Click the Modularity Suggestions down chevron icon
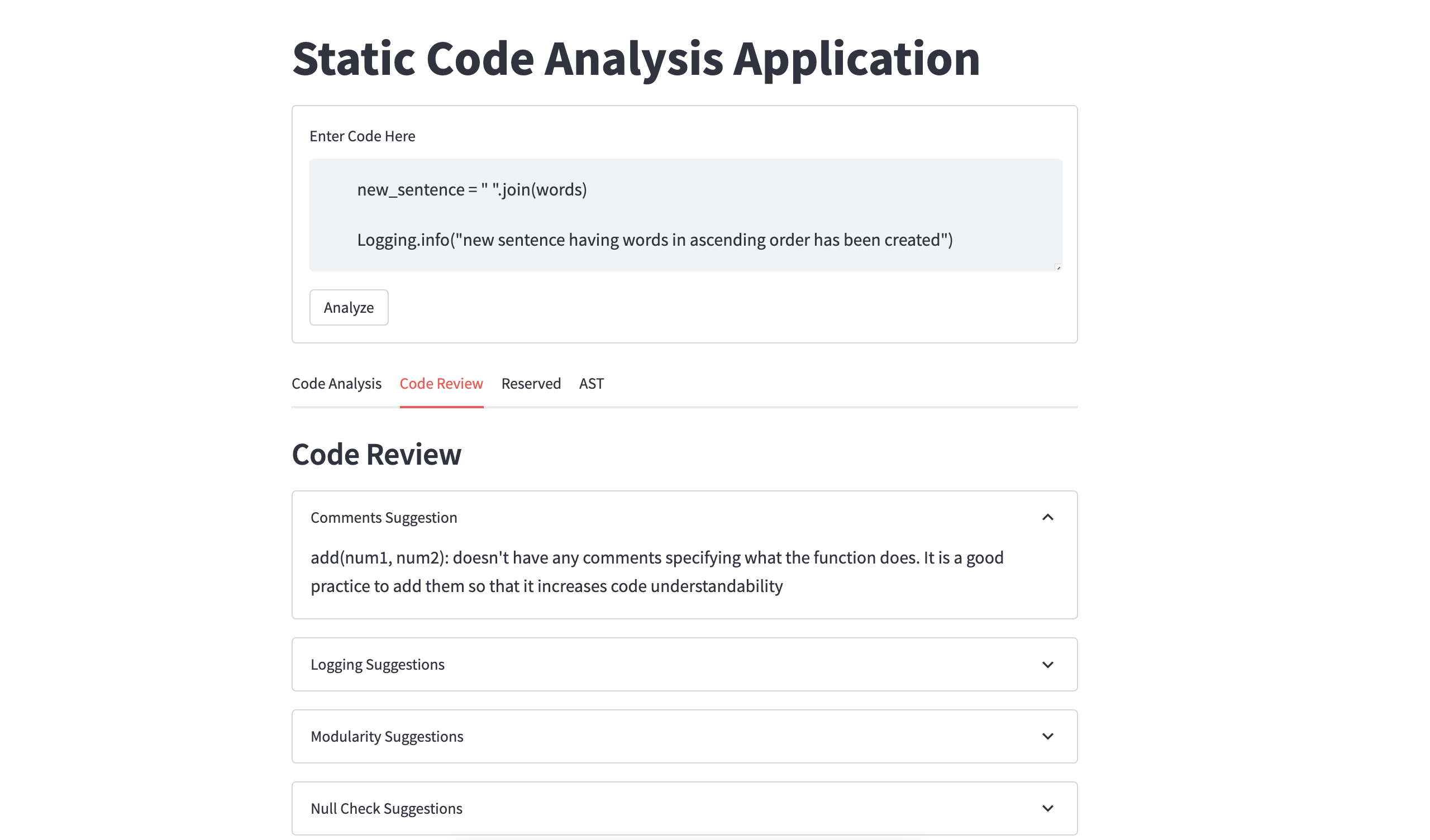The image size is (1430, 840). [x=1047, y=736]
